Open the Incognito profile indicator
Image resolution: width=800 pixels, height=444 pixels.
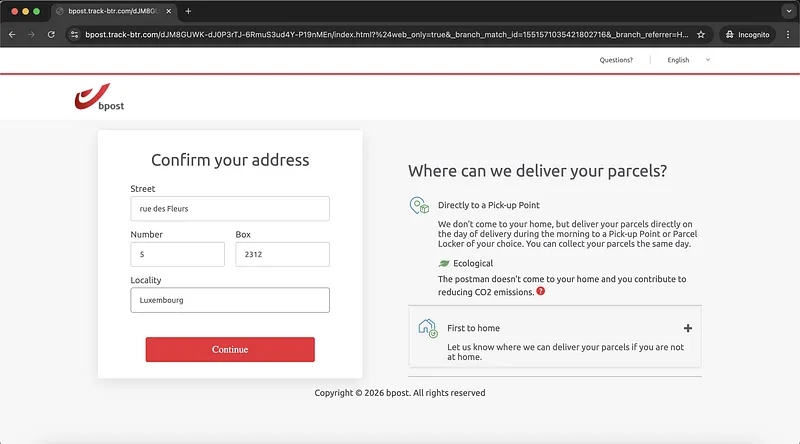747,34
